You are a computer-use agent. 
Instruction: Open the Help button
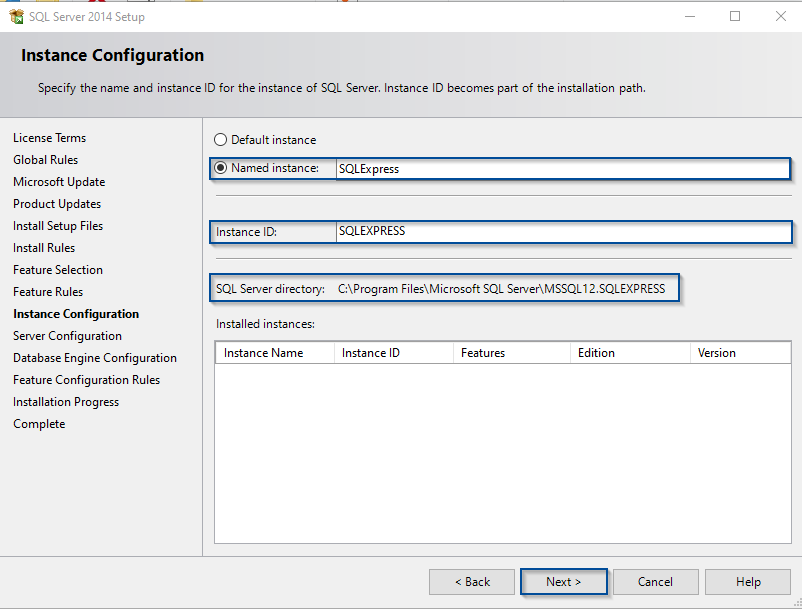click(748, 582)
